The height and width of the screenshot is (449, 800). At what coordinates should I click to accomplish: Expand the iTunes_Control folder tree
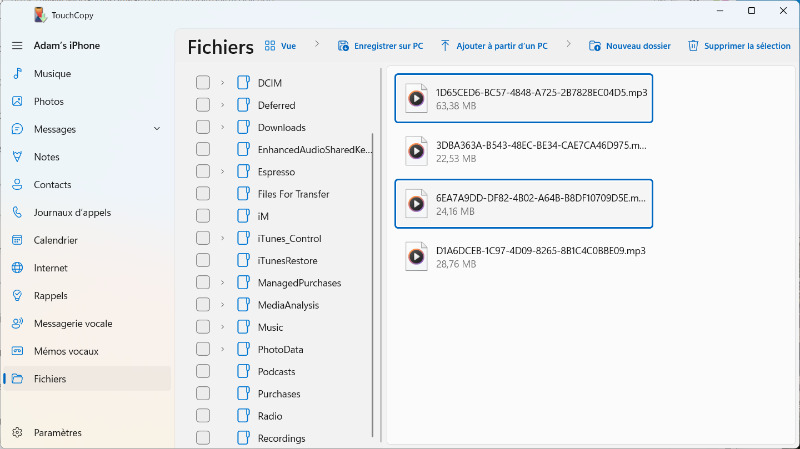tap(222, 238)
